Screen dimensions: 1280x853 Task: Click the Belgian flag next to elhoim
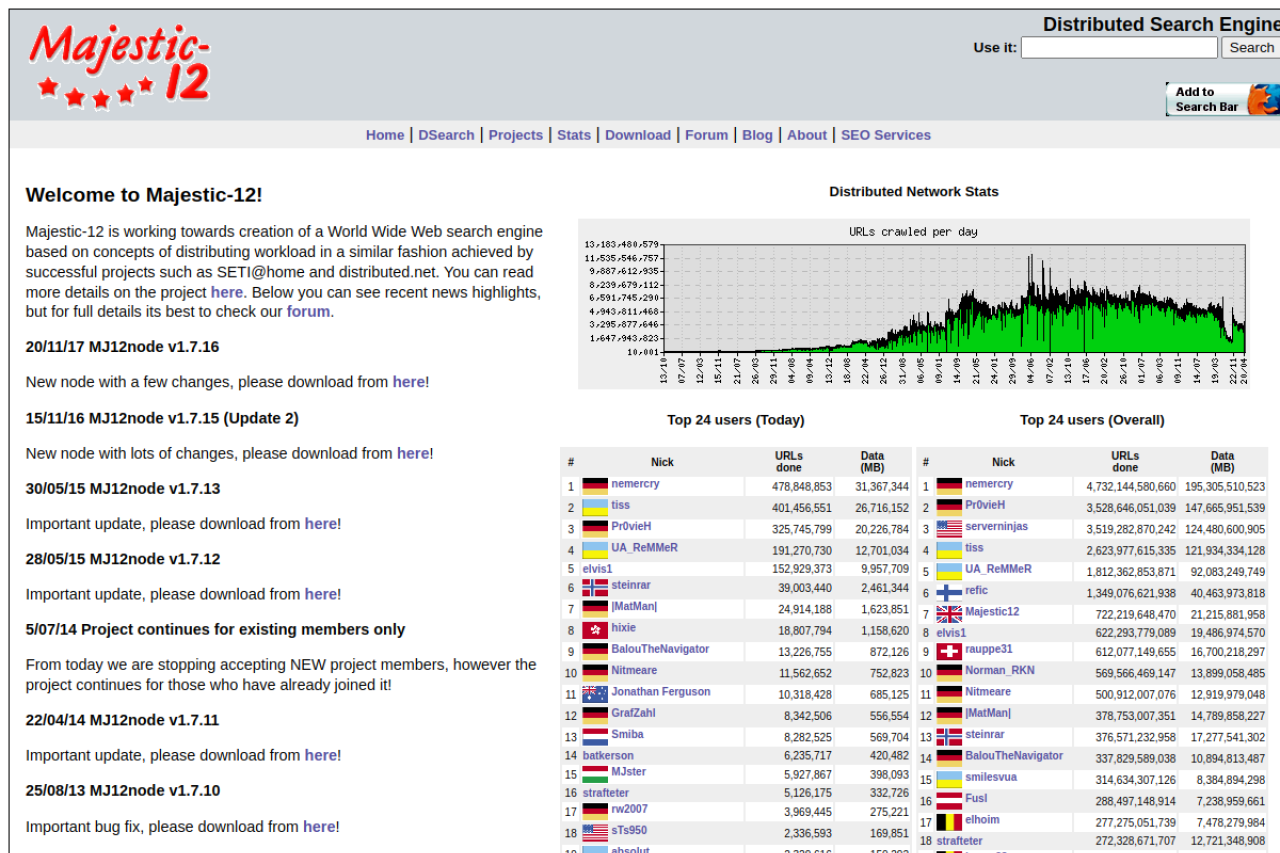949,822
